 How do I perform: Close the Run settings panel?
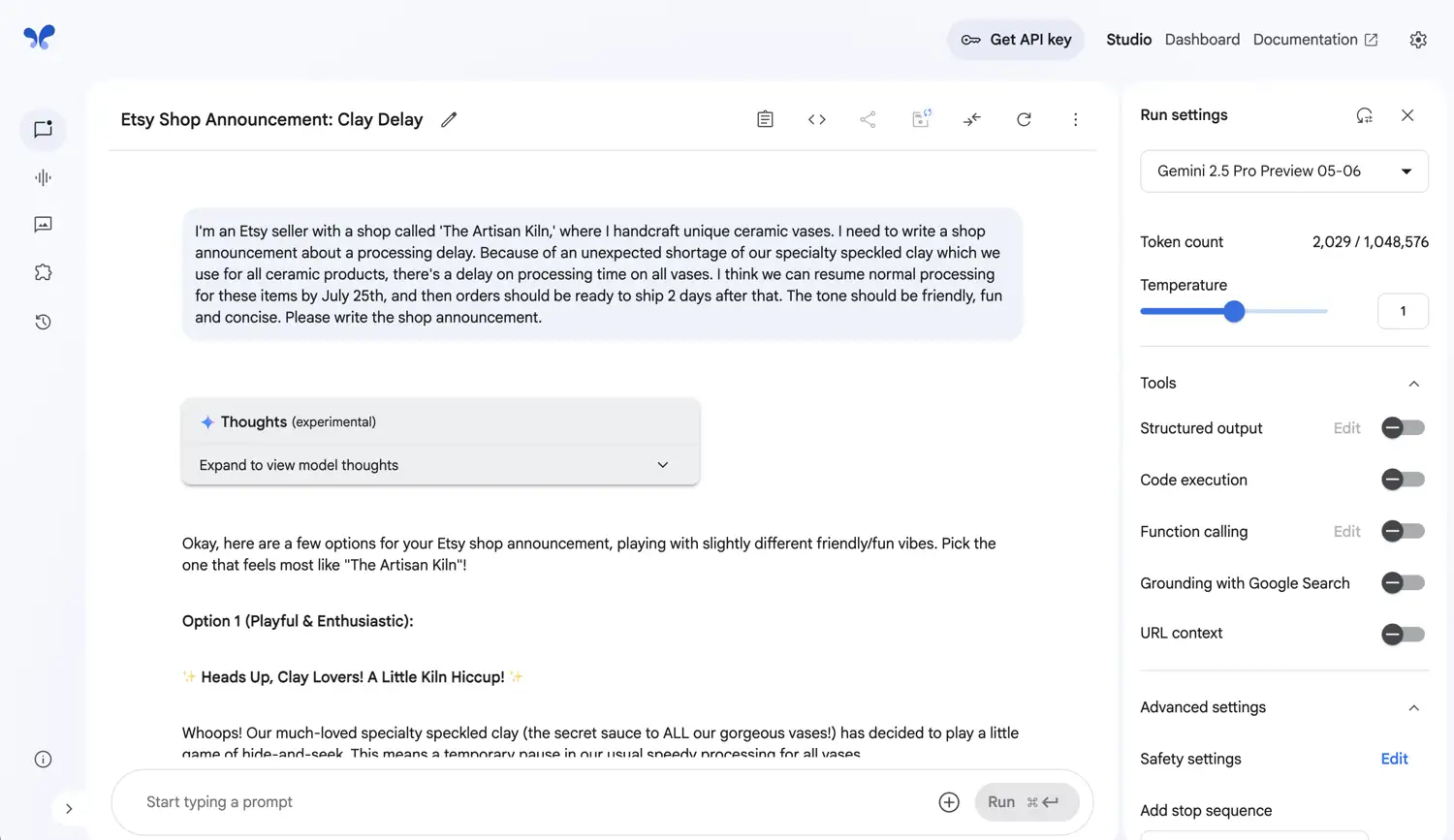click(1407, 115)
